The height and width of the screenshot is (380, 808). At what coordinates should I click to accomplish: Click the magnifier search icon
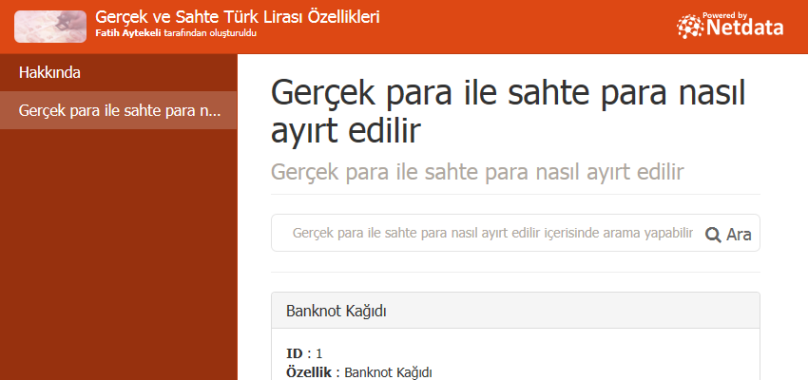[713, 235]
